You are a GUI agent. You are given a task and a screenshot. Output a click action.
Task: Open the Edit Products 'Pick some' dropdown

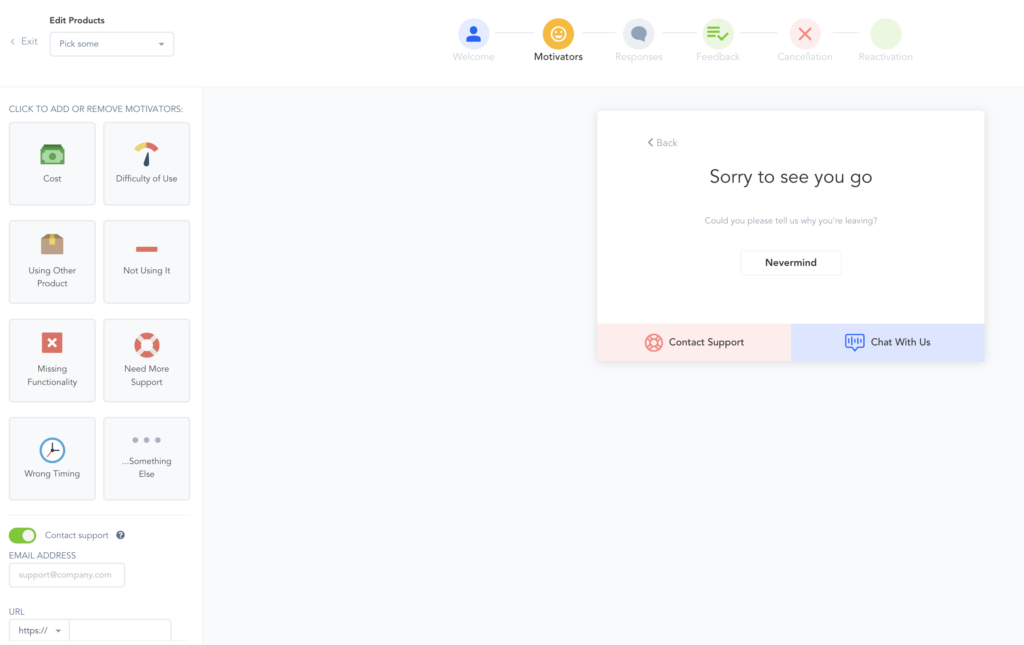(111, 44)
